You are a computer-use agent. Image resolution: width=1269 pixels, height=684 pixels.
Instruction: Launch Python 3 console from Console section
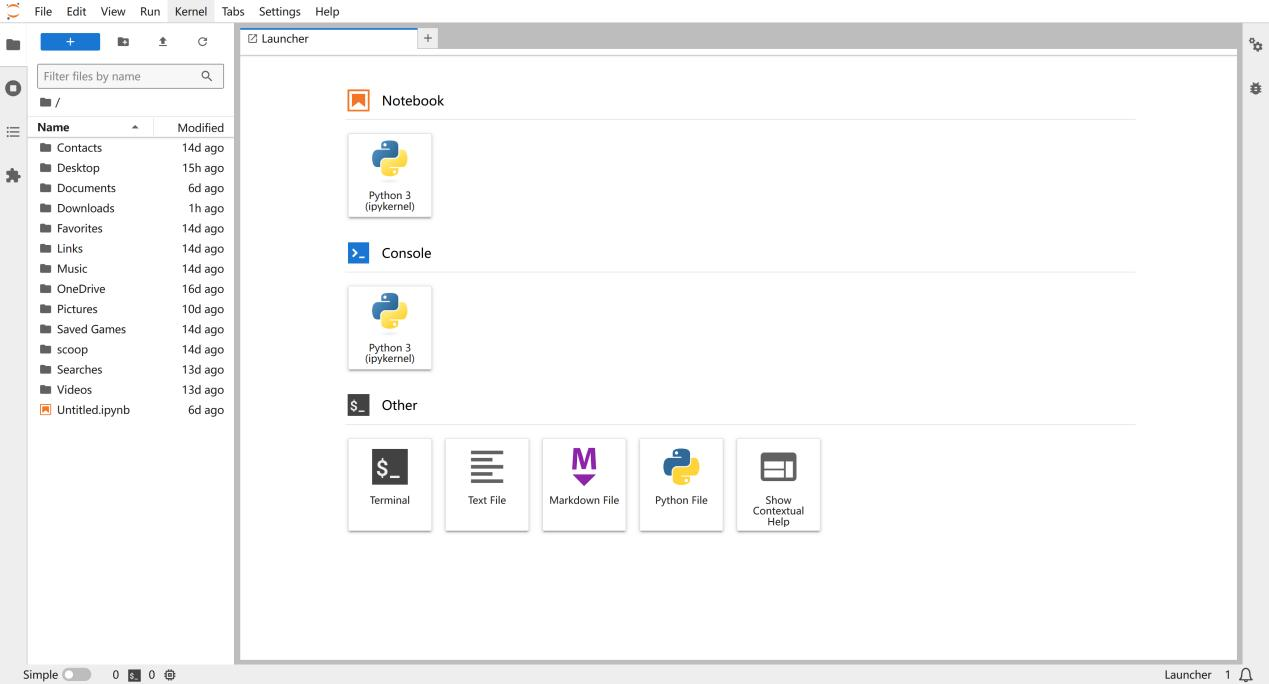pyautogui.click(x=390, y=328)
